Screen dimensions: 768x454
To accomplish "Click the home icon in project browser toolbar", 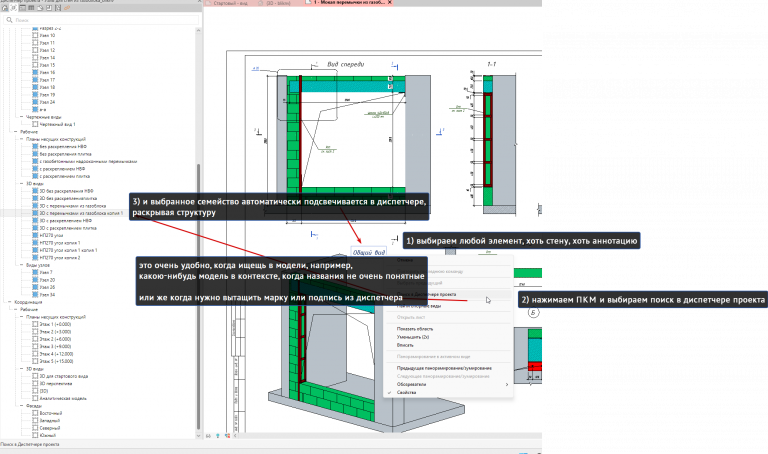I will [5, 8].
